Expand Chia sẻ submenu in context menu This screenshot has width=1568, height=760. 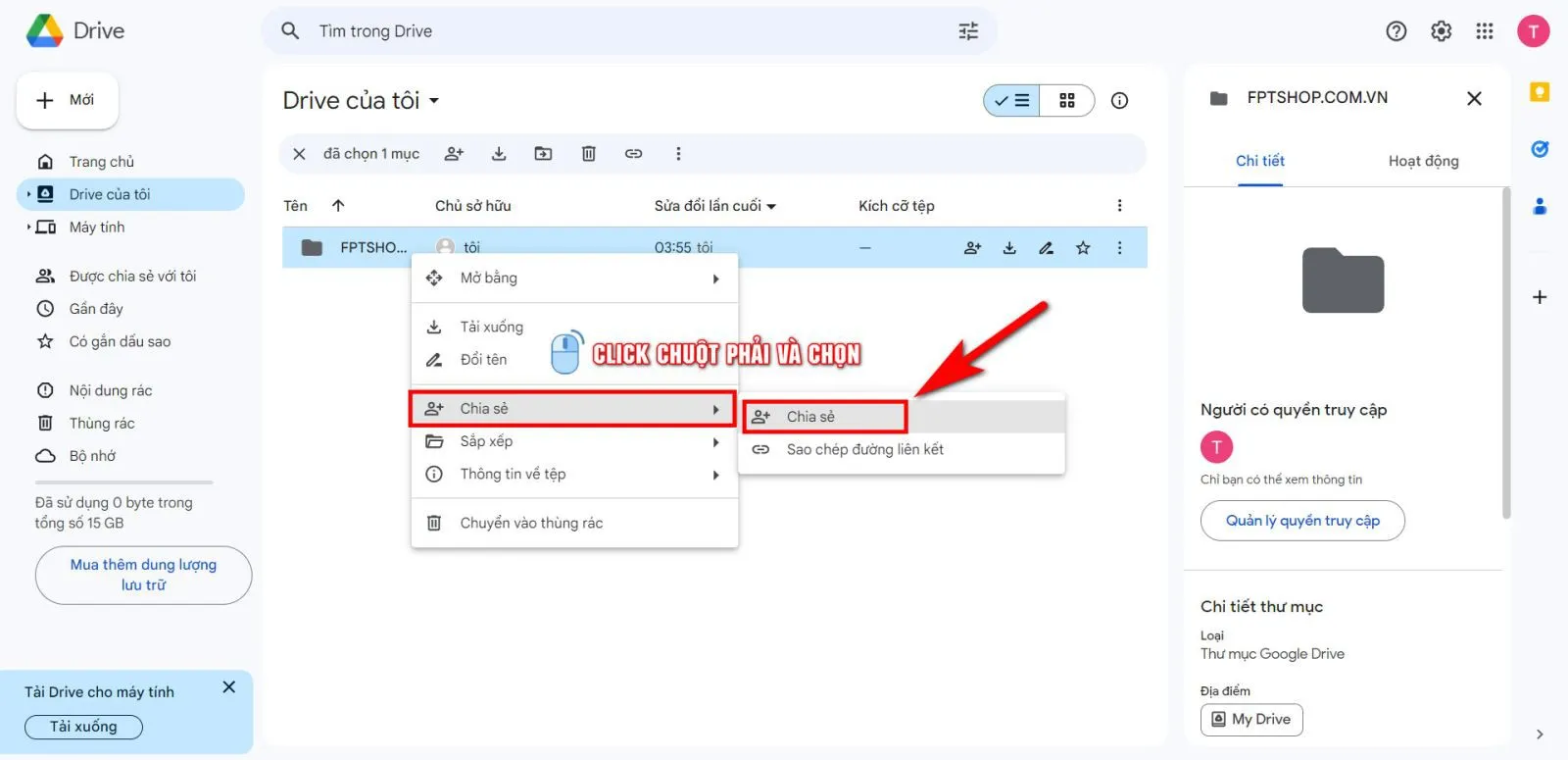click(x=572, y=409)
